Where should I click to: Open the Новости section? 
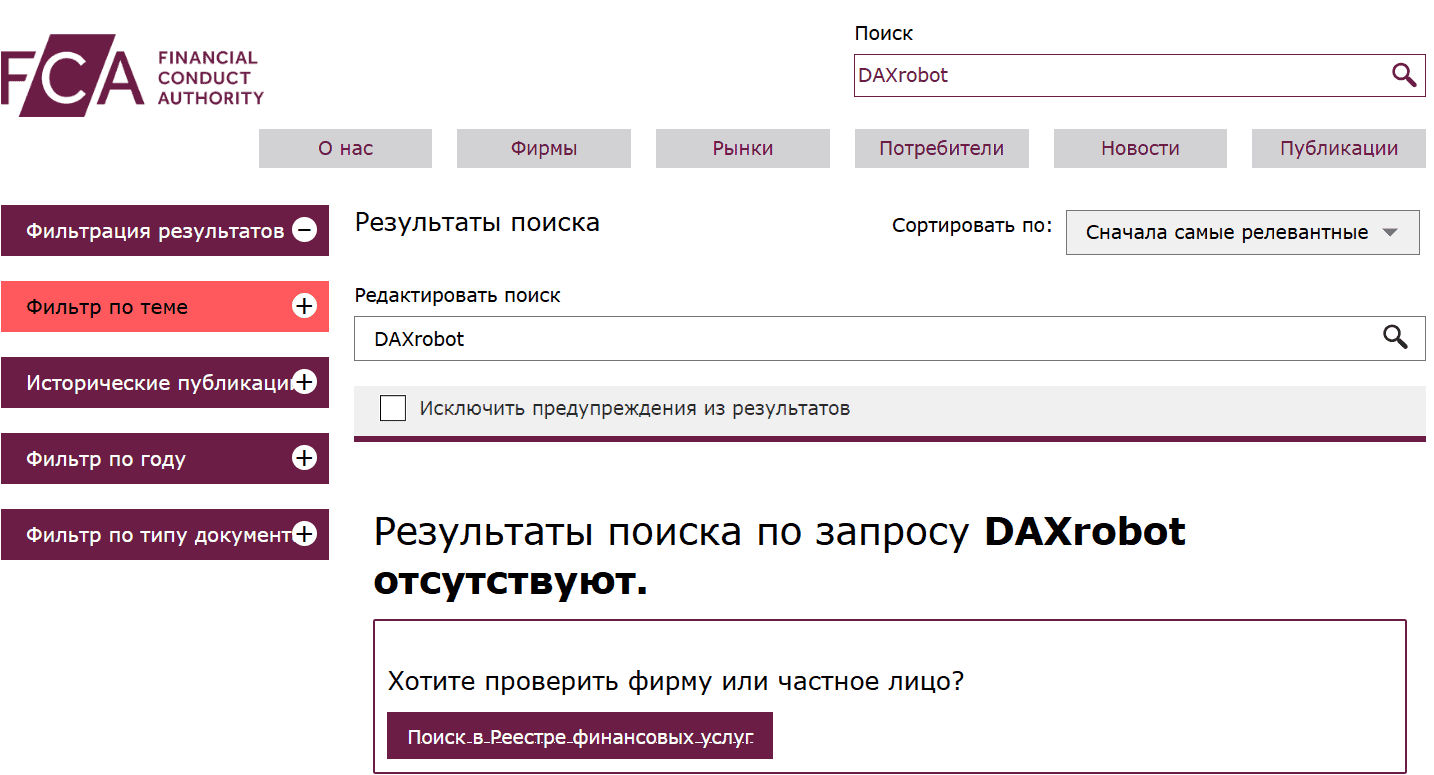pos(1139,148)
